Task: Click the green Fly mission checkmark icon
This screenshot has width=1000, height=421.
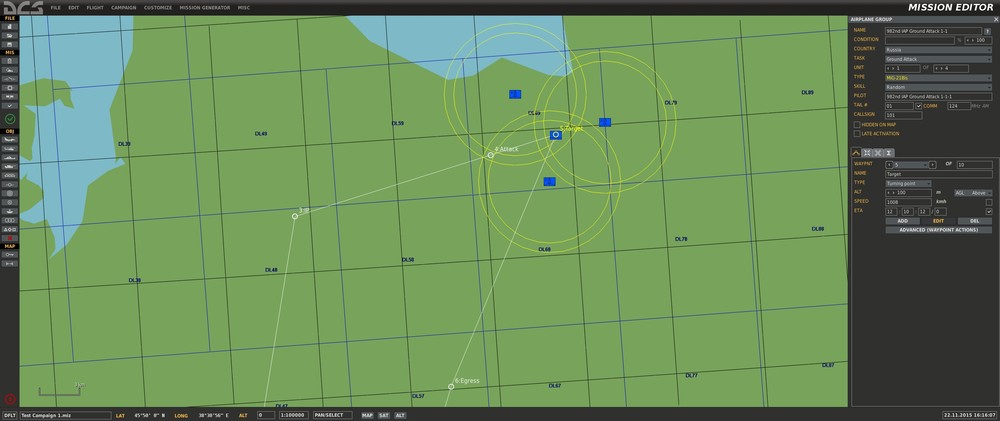Action: tap(10, 119)
